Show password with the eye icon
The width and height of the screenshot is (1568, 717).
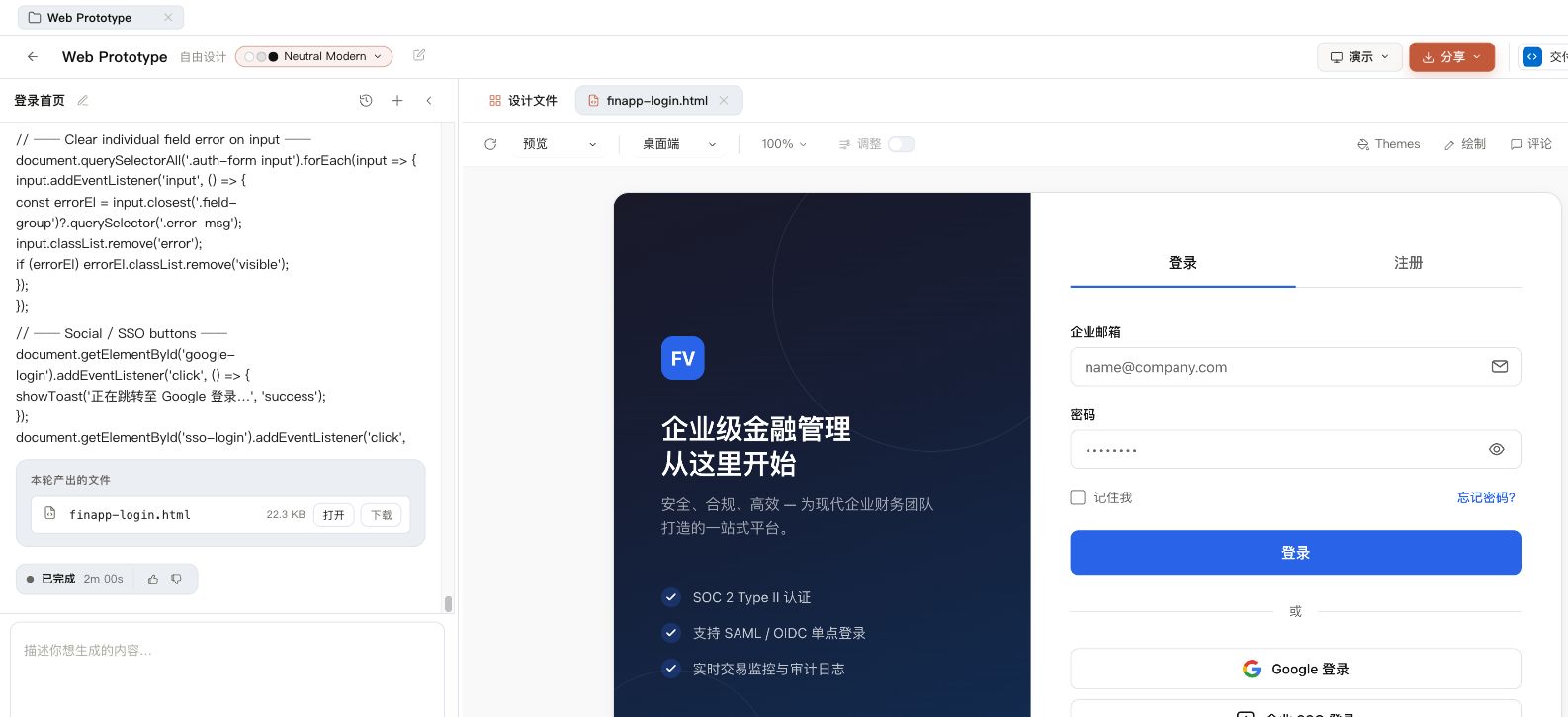pyautogui.click(x=1497, y=449)
